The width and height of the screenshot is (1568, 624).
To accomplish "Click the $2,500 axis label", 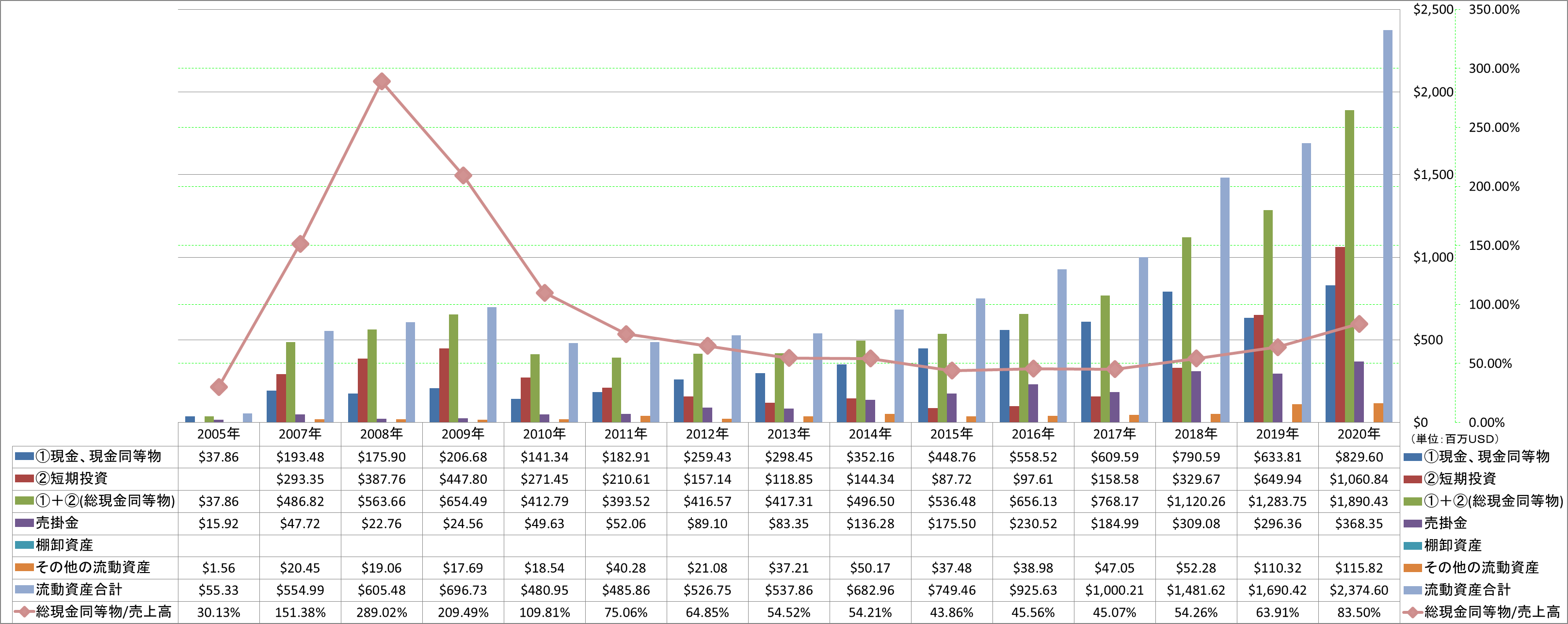I will (1433, 9).
